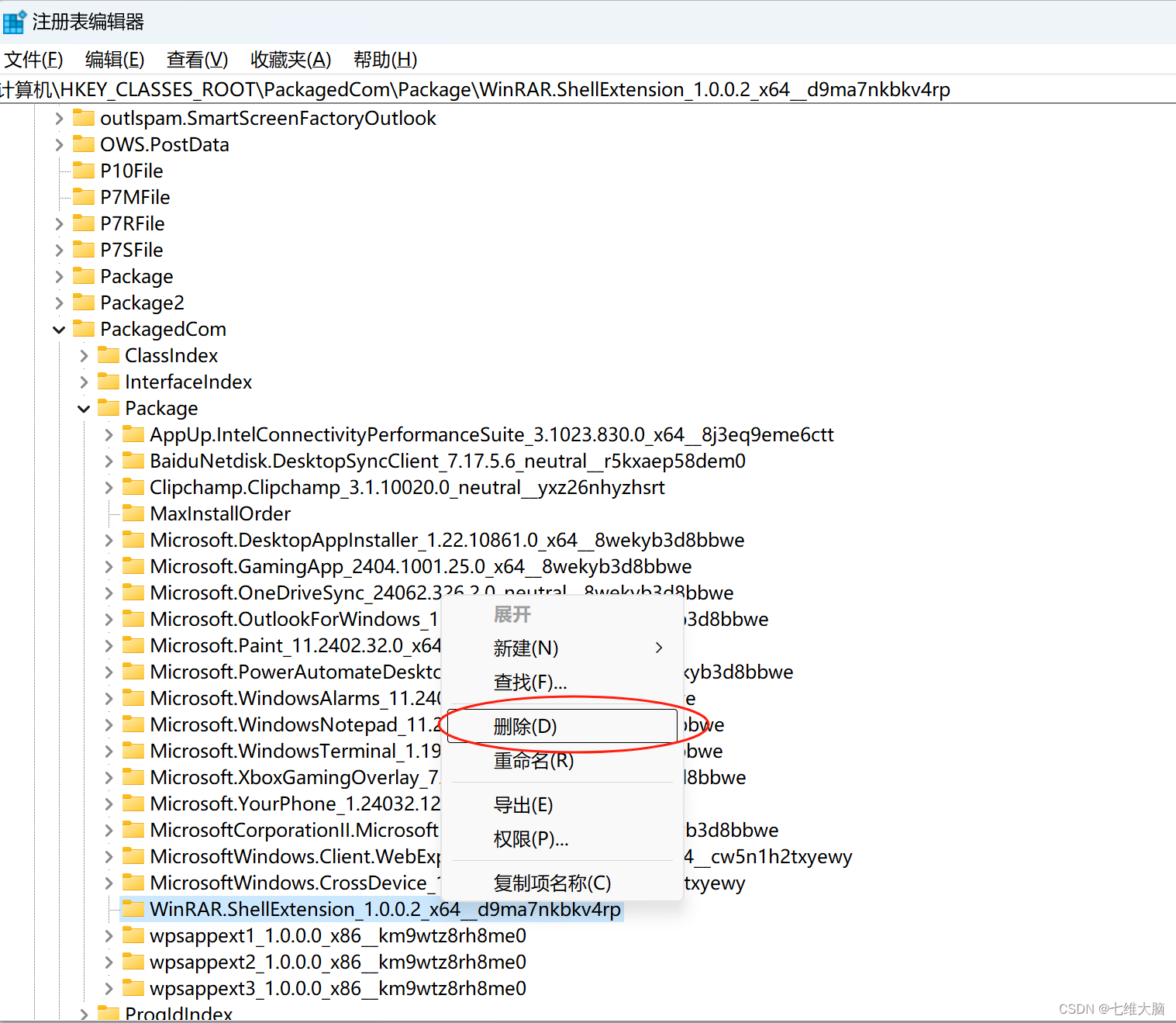Open the 编辑(E) menu
This screenshot has width=1176, height=1023.
115,60
